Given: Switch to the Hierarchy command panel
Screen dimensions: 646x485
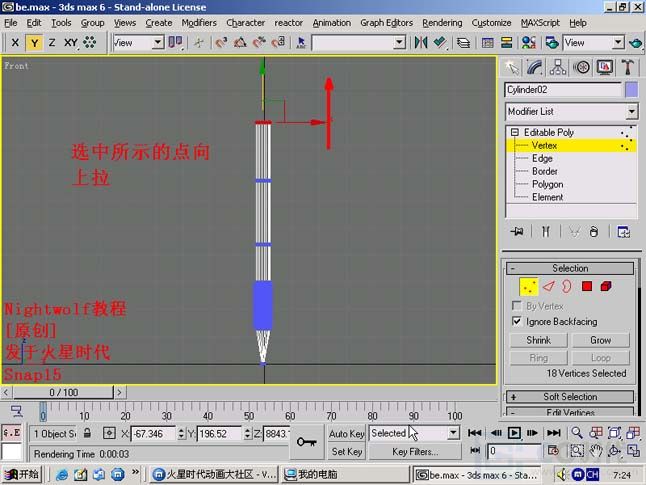Looking at the screenshot, I should (x=558, y=67).
